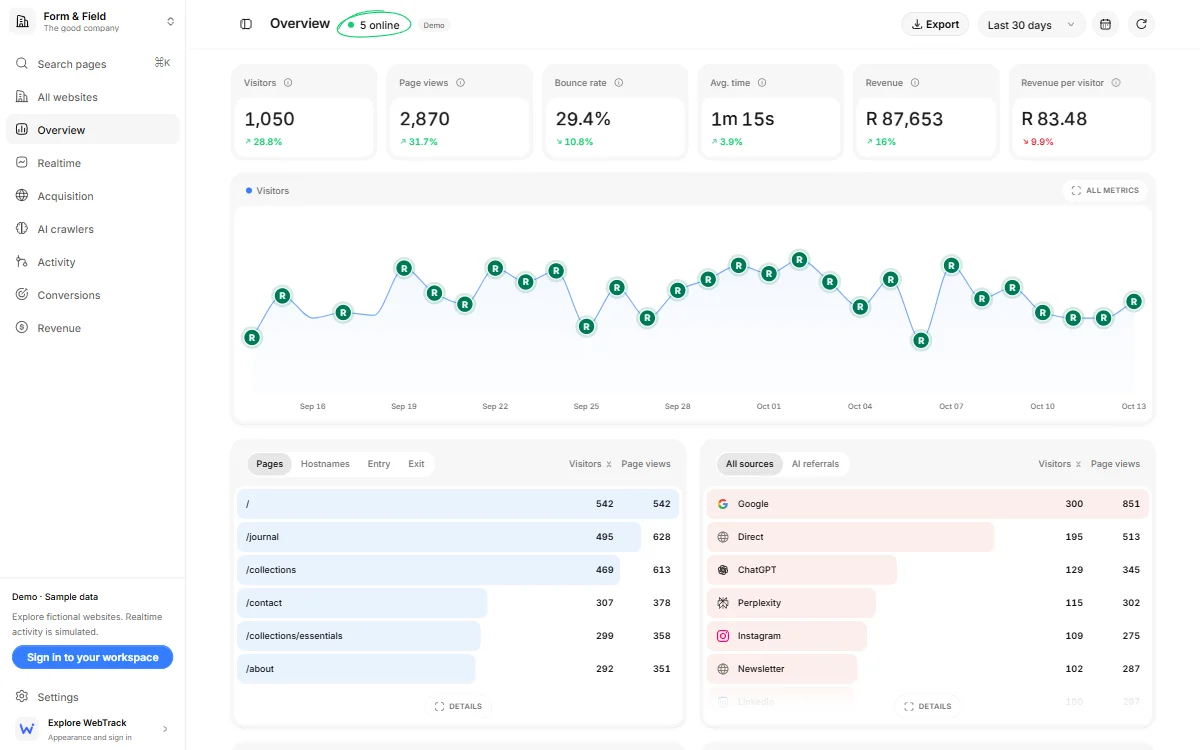Screen dimensions: 1200x750
Task: Open the Overview sidebar item
Action: tap(92, 130)
